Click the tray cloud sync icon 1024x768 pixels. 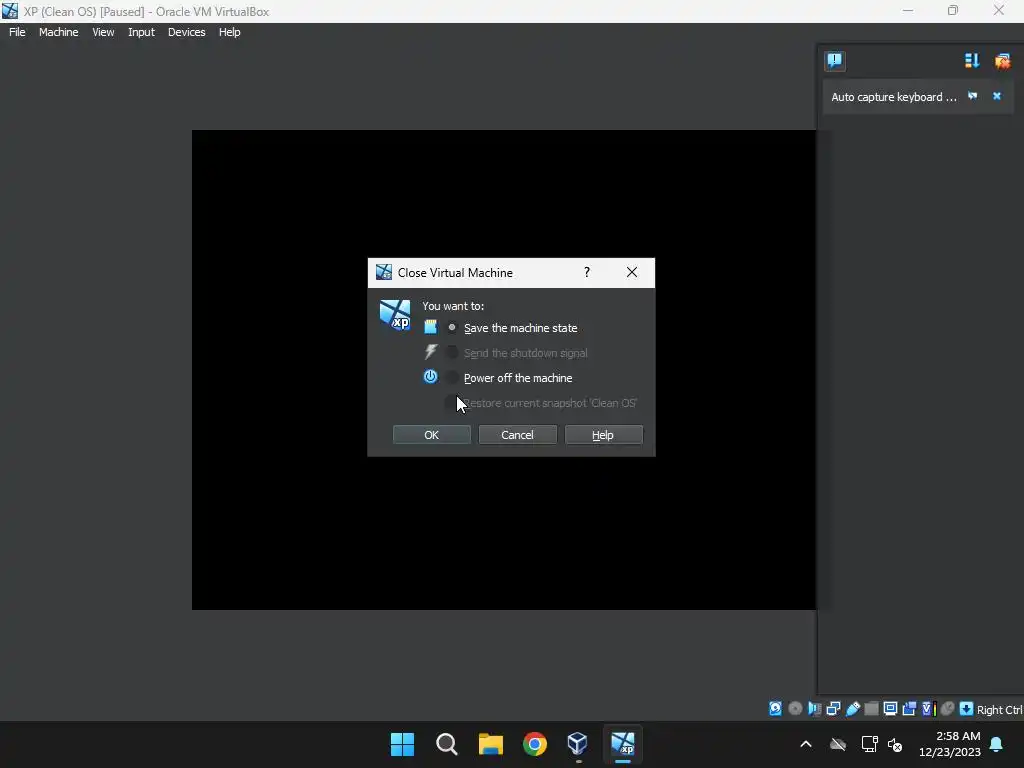[x=838, y=744]
